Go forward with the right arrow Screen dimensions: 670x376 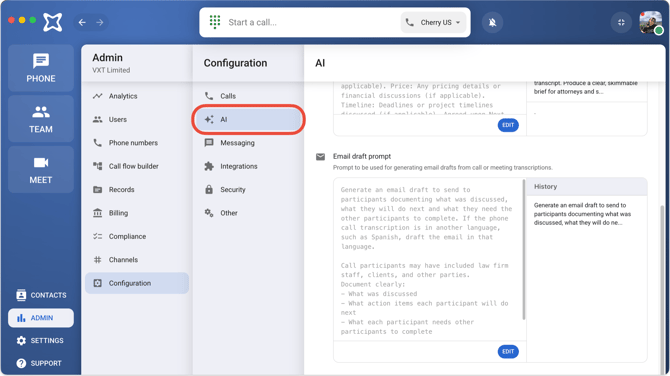100,22
